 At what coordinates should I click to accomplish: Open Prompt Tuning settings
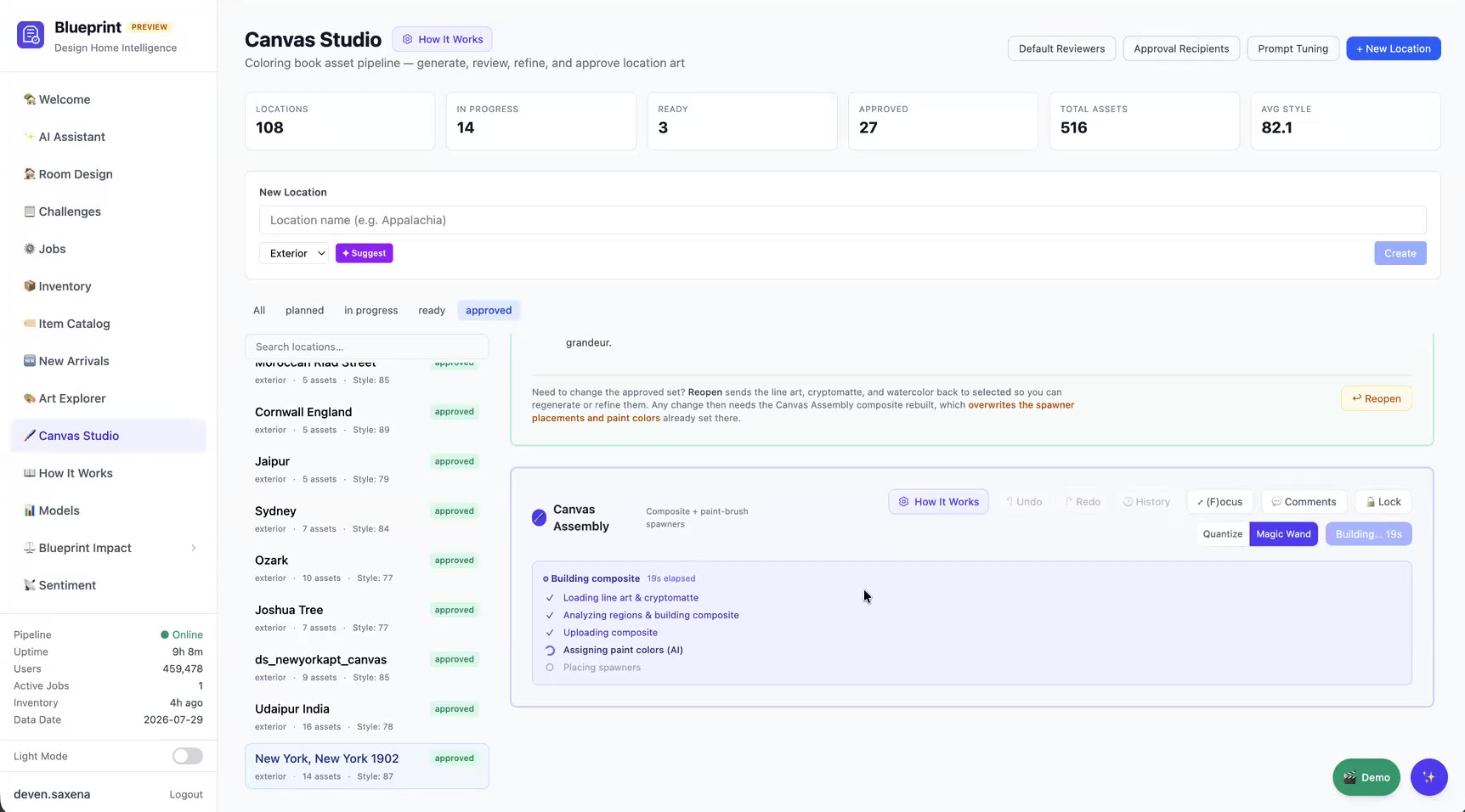1292,48
